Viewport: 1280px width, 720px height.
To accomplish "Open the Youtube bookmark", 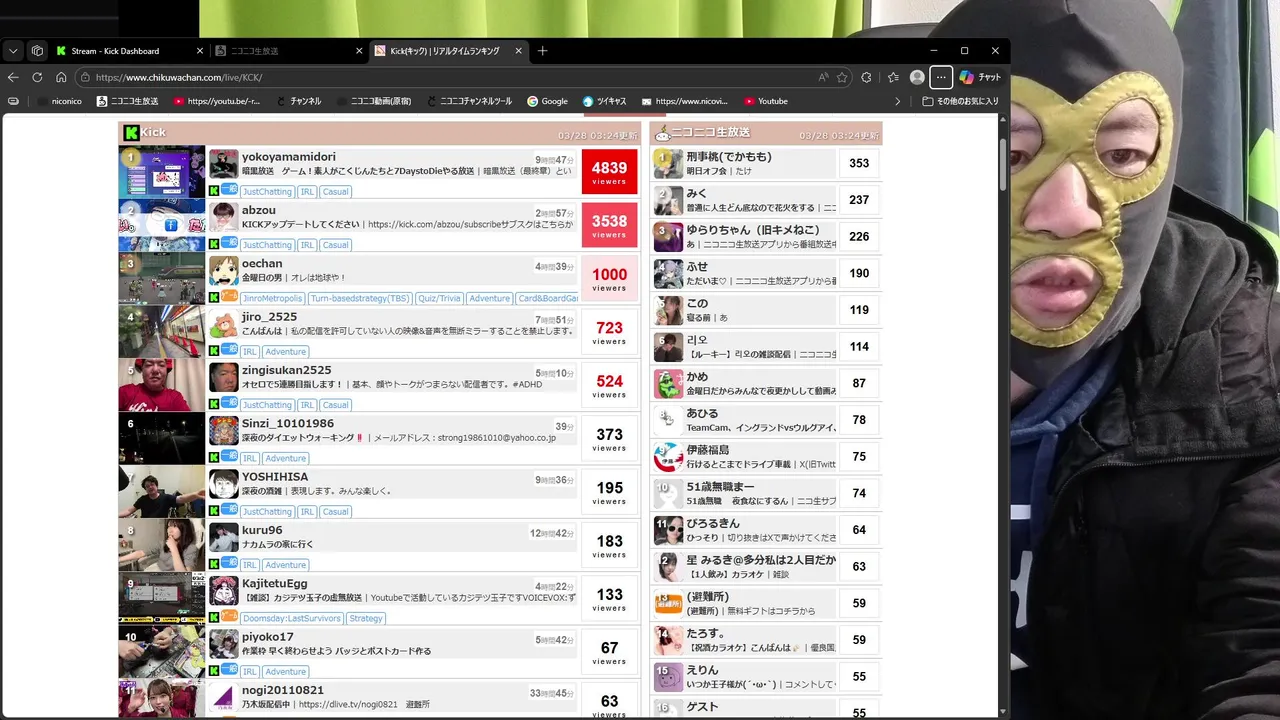I will [x=765, y=101].
